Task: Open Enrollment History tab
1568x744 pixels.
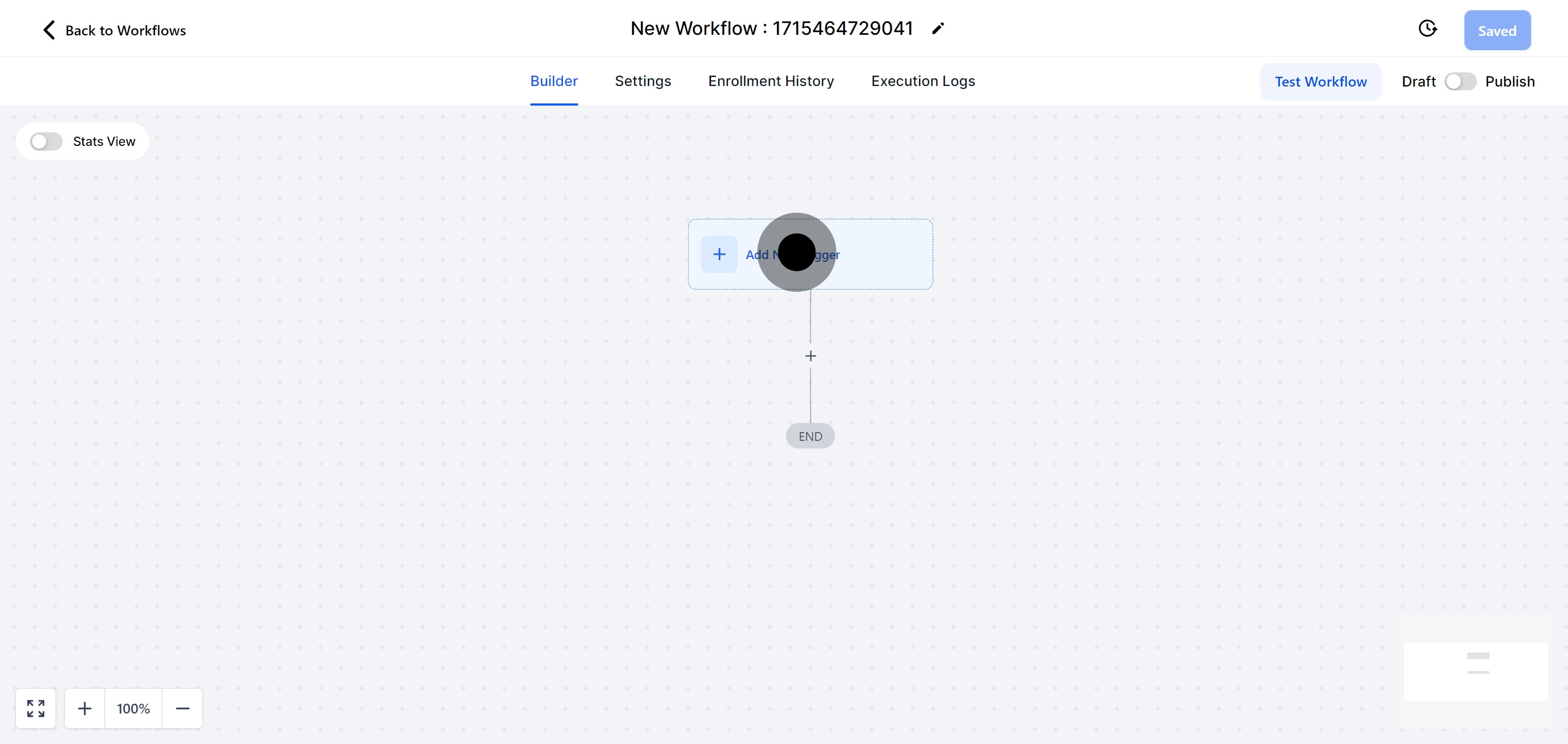Action: [770, 81]
